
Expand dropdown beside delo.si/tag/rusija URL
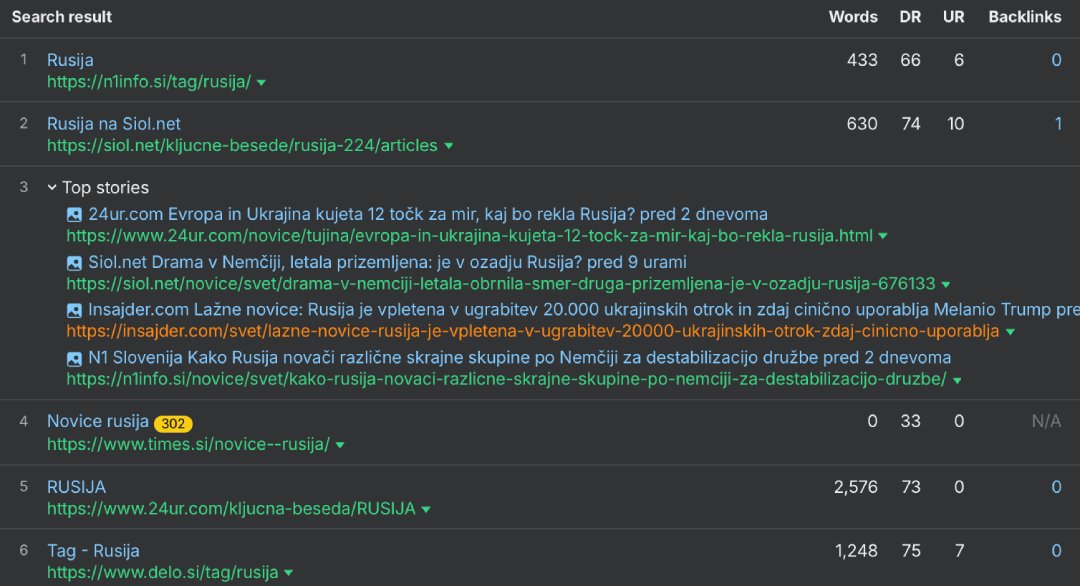tap(288, 574)
